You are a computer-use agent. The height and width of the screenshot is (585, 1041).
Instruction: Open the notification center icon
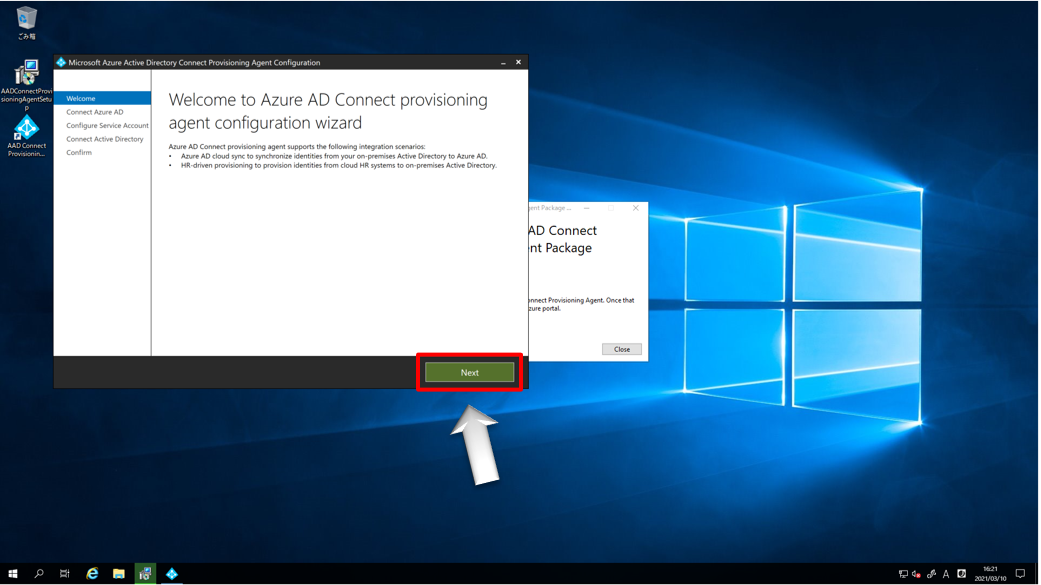pyautogui.click(x=1020, y=574)
